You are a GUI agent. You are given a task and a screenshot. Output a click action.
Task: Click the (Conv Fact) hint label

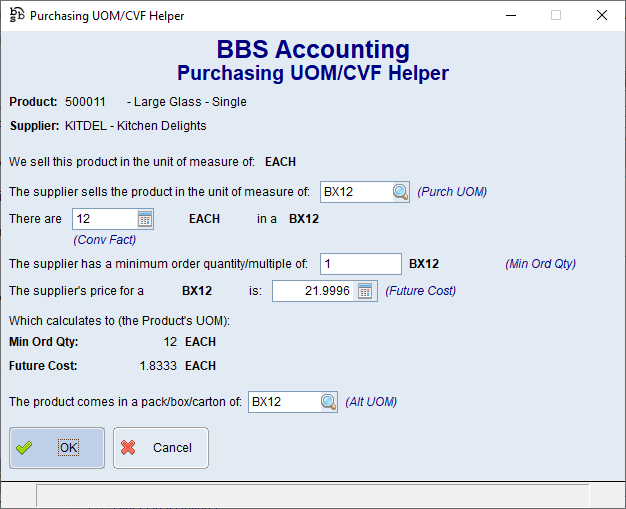(x=104, y=239)
